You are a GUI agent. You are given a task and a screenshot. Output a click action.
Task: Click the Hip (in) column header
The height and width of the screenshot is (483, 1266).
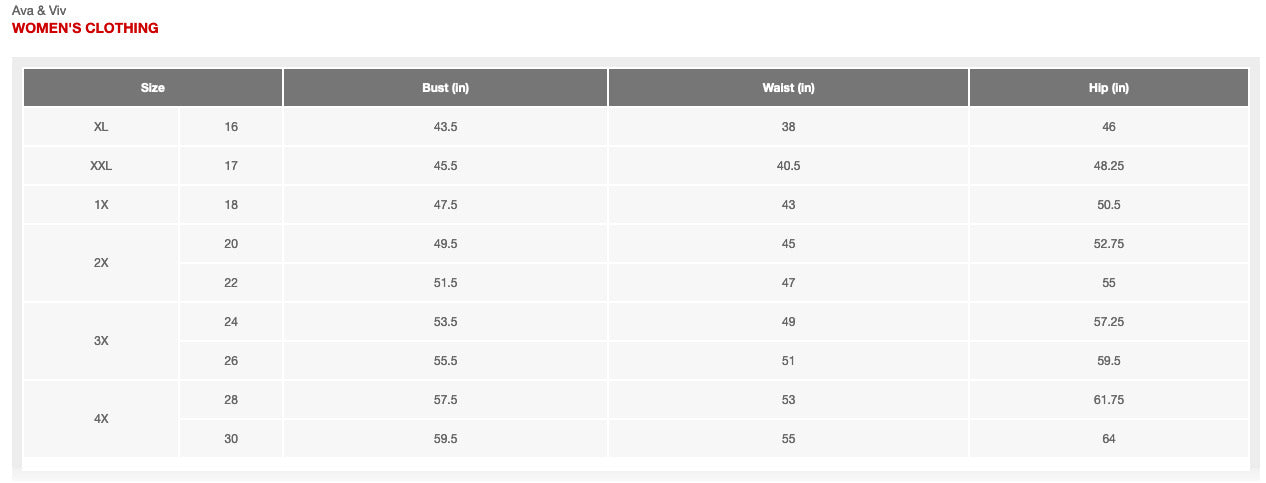point(1108,88)
